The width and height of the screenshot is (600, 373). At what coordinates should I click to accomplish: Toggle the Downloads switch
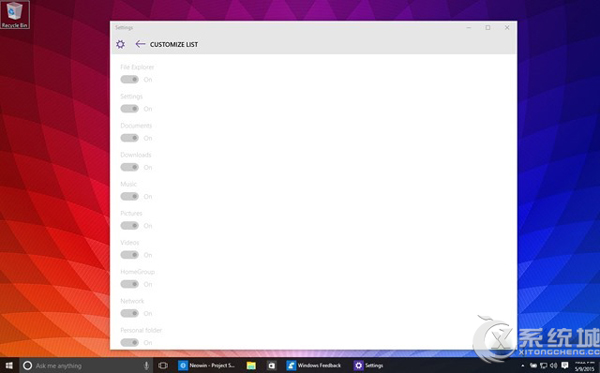click(x=129, y=167)
